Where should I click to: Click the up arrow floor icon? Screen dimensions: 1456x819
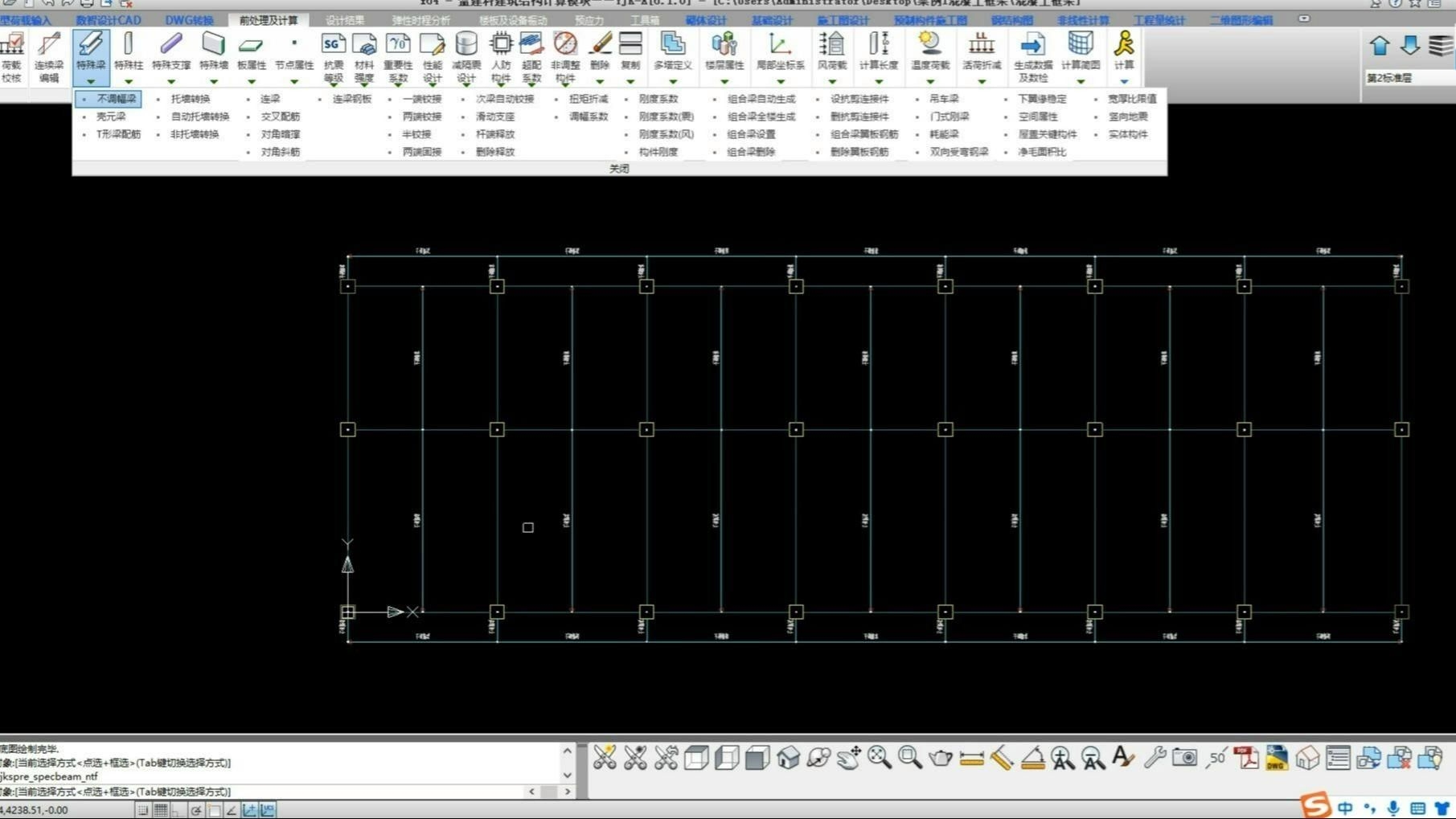pos(1380,46)
